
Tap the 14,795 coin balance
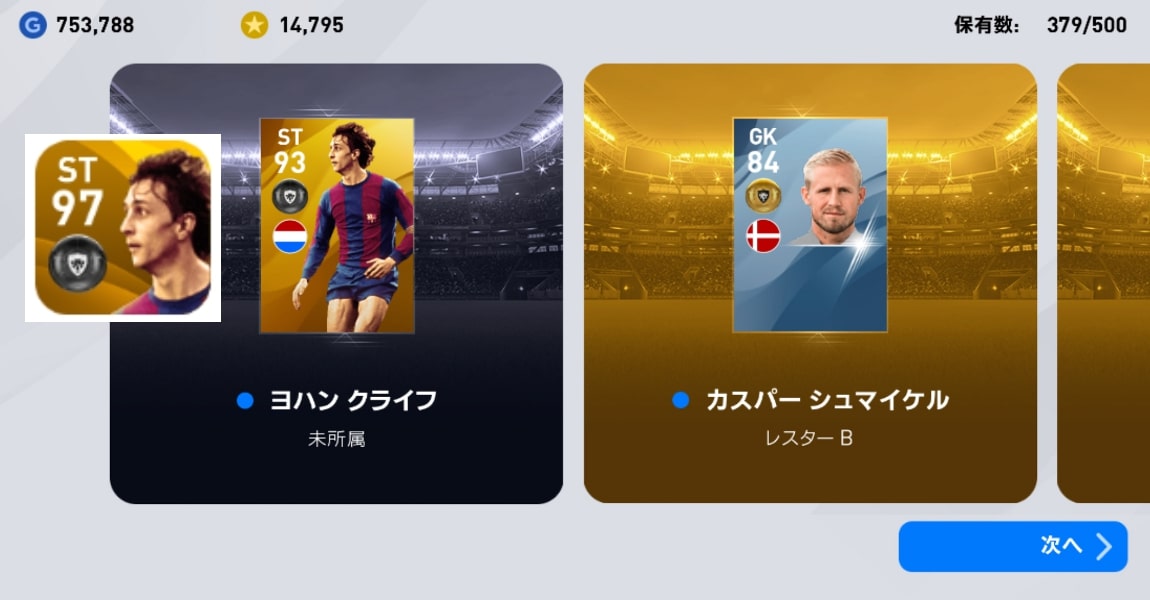(x=311, y=25)
